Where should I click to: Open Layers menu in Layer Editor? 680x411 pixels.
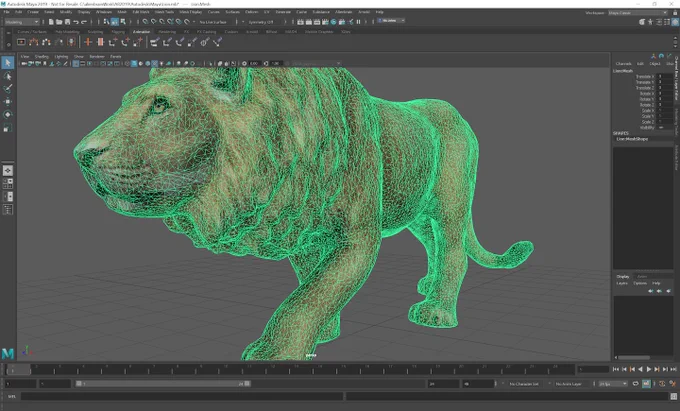pyautogui.click(x=622, y=283)
